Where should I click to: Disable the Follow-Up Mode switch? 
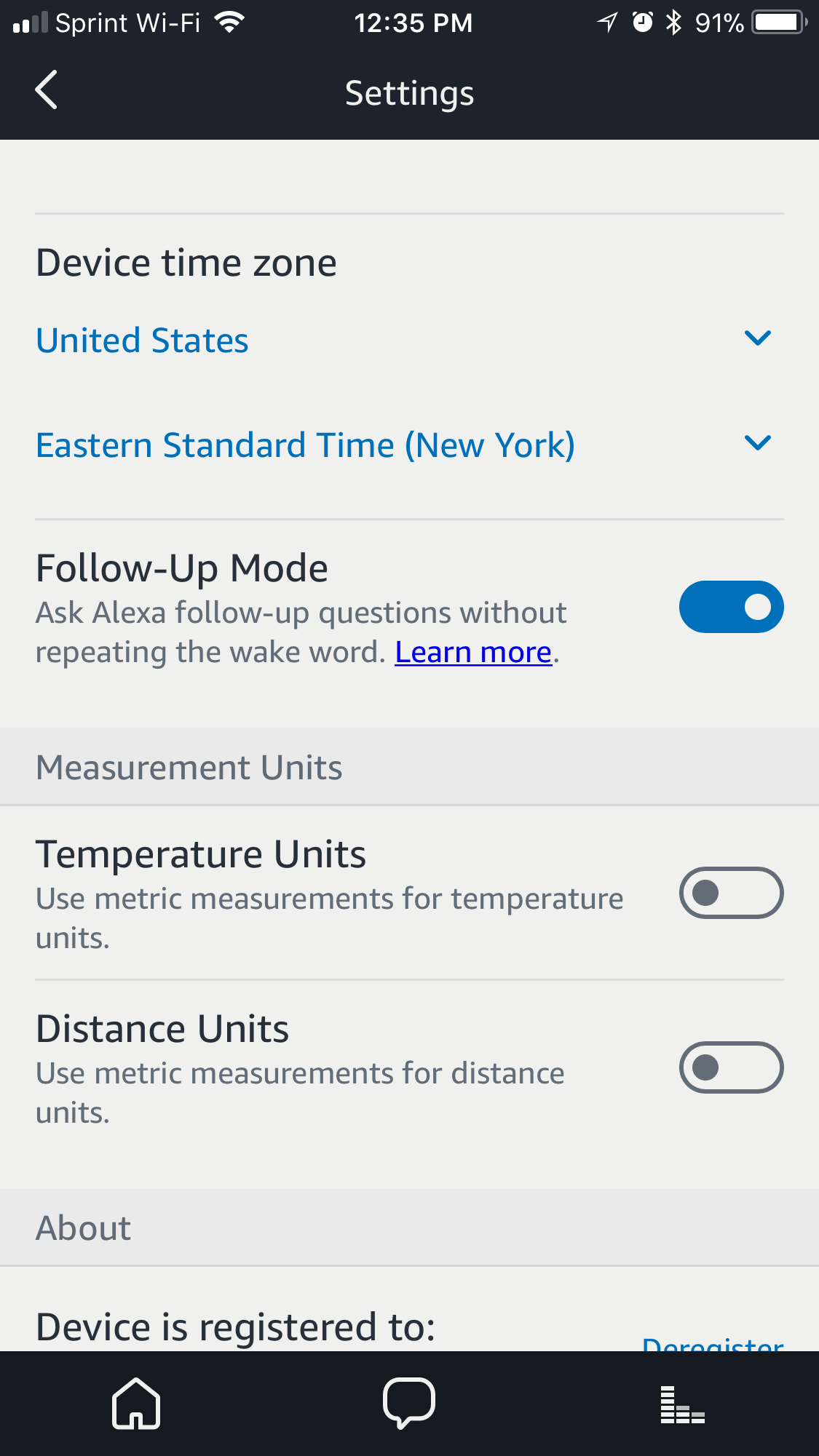tap(731, 607)
